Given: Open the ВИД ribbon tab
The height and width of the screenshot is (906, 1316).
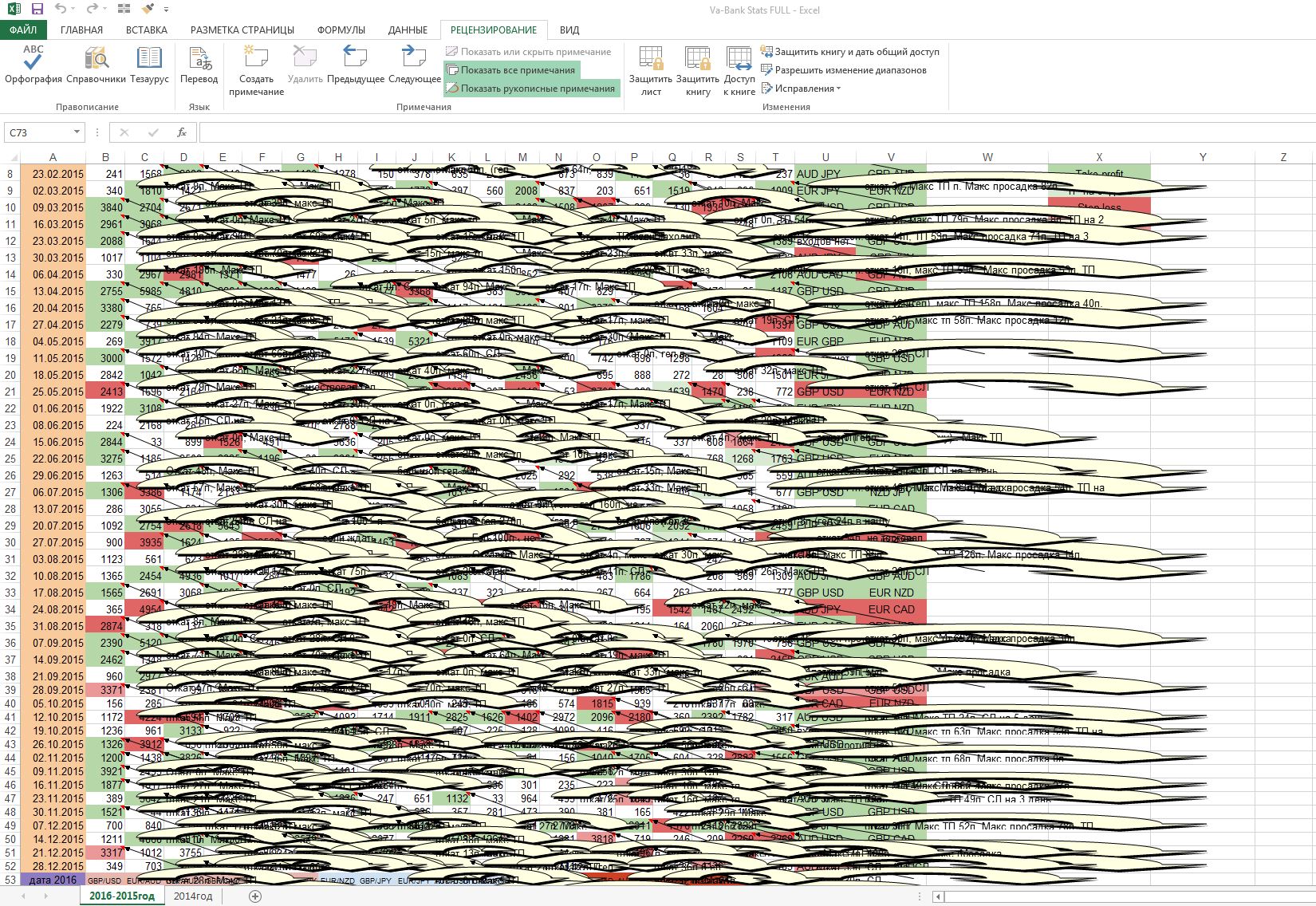Looking at the screenshot, I should coord(569,30).
